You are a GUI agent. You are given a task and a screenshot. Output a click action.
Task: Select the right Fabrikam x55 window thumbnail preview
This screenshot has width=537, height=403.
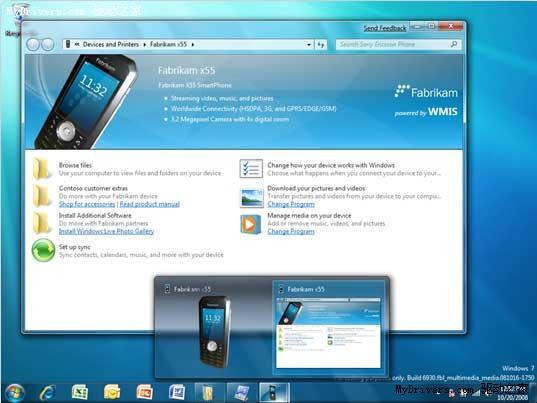pyautogui.click(x=329, y=327)
